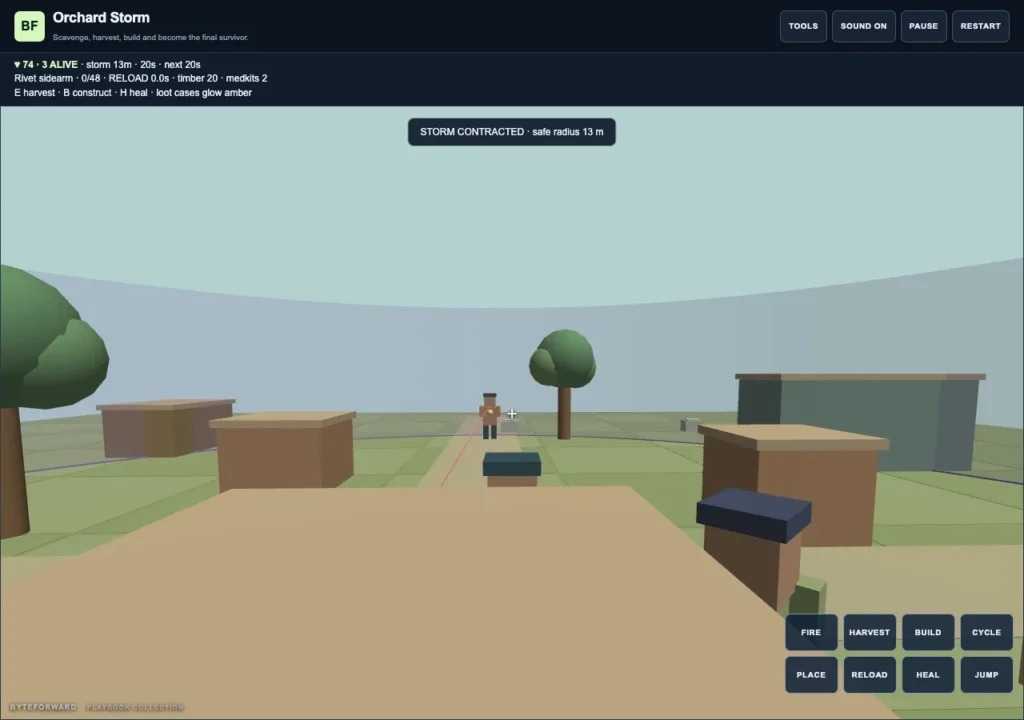Tap the HARVEST action button

point(869,632)
